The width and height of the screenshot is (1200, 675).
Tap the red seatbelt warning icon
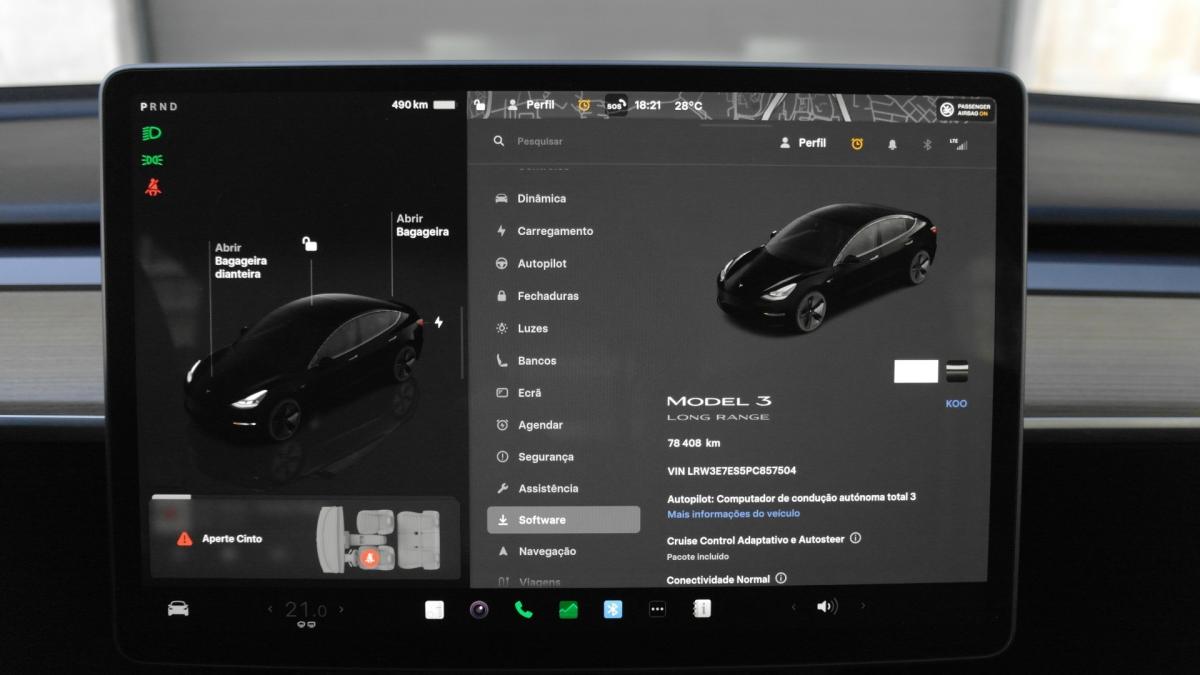click(x=153, y=187)
